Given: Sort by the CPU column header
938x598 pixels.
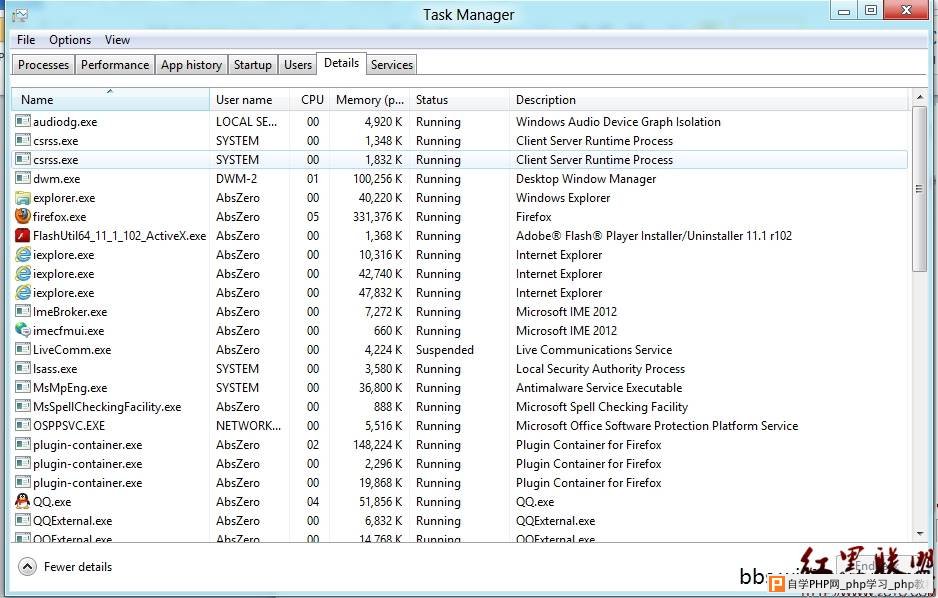Looking at the screenshot, I should click(312, 99).
